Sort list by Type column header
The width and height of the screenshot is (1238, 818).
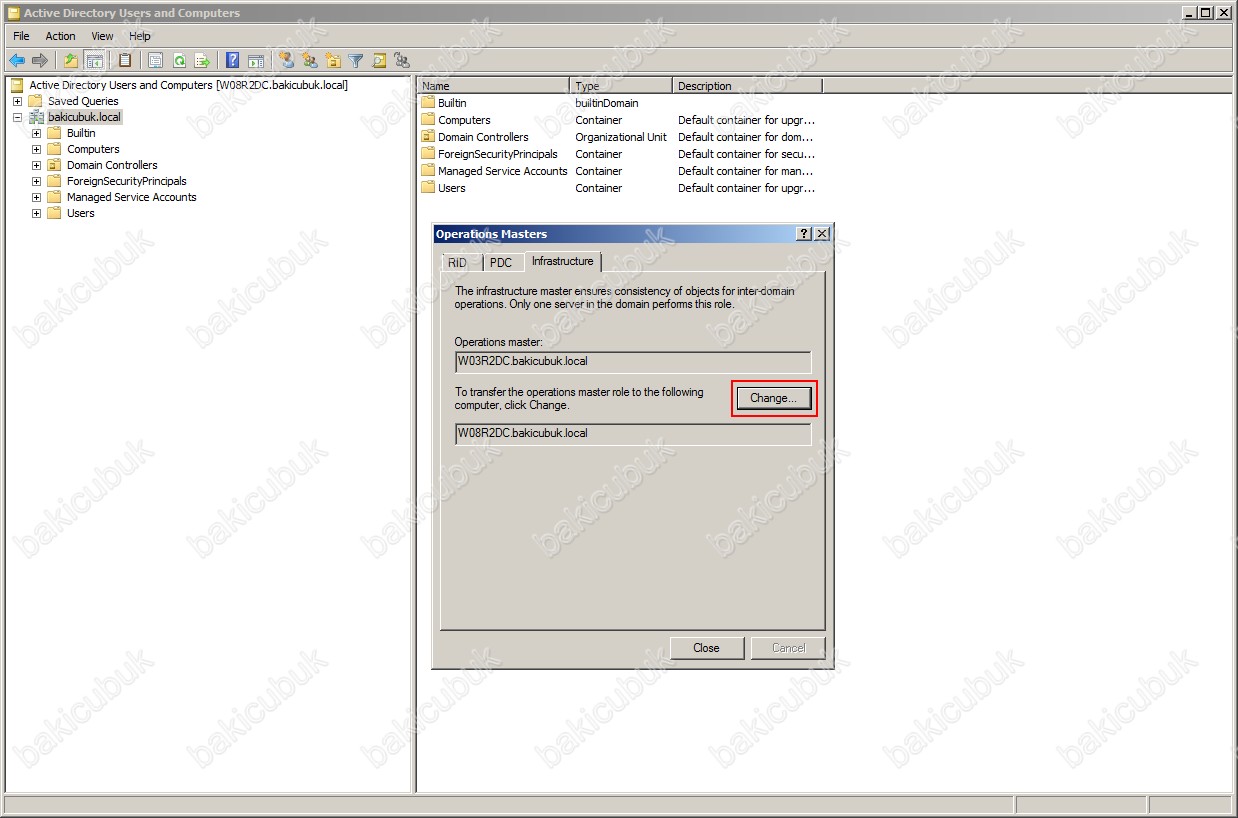(621, 86)
